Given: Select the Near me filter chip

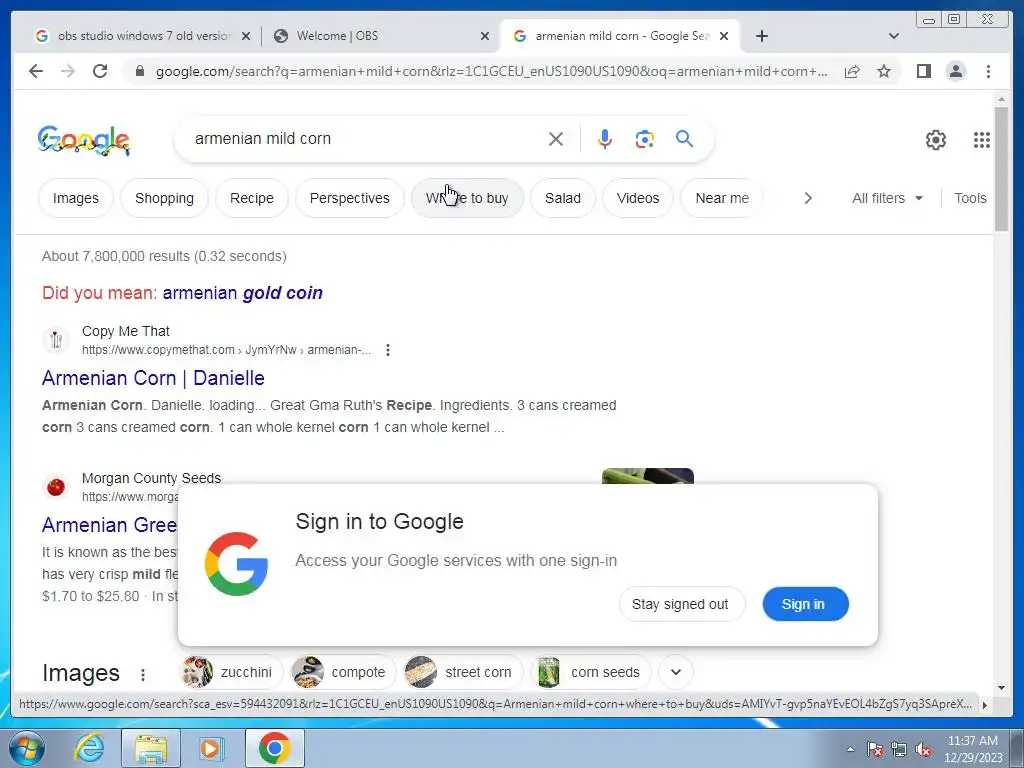Looking at the screenshot, I should pos(722,198).
